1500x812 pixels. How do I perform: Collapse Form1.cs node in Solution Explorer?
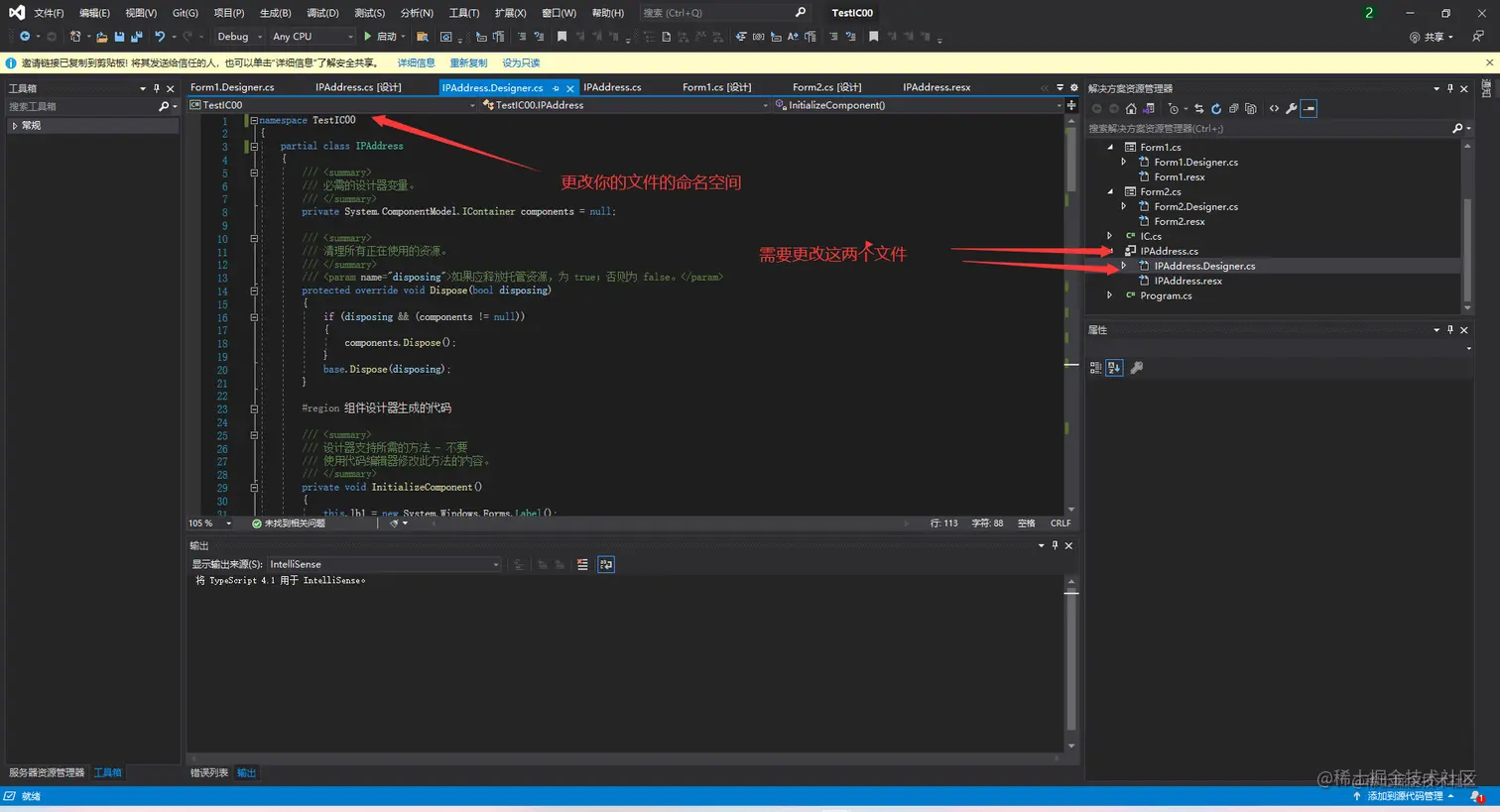1110,147
